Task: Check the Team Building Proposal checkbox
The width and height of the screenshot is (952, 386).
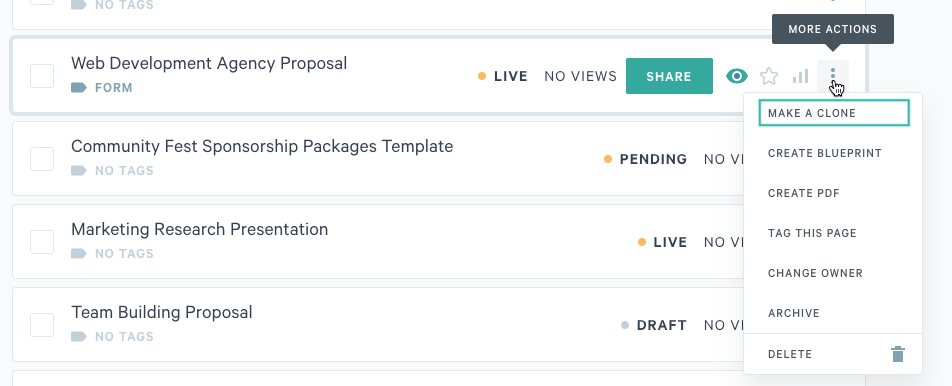Action: pyautogui.click(x=42, y=325)
